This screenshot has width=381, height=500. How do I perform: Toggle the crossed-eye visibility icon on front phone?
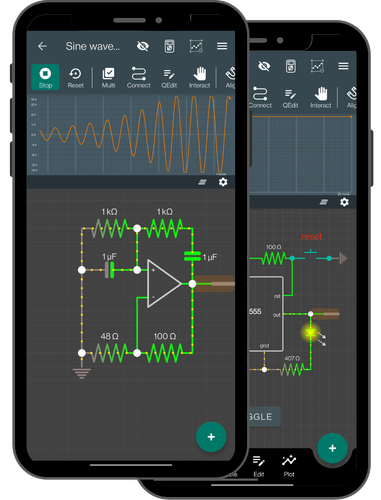(x=143, y=46)
